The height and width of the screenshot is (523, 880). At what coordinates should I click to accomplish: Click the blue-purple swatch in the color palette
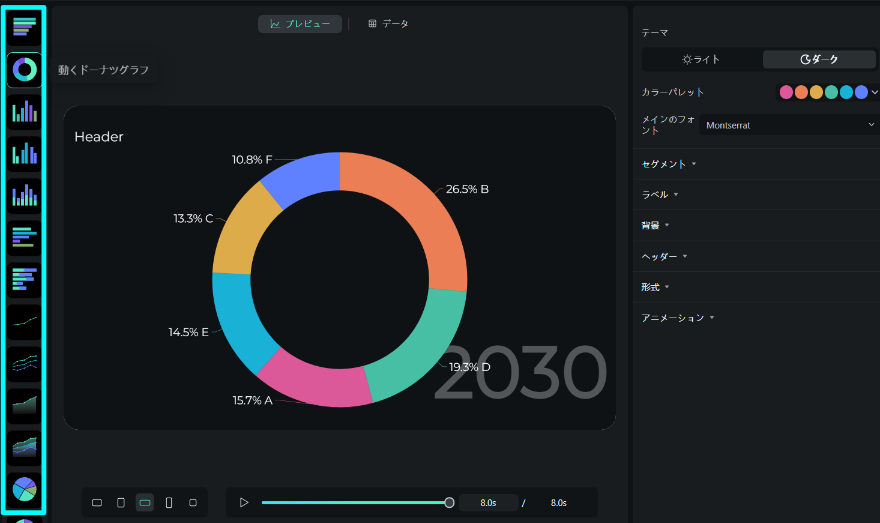[x=861, y=92]
